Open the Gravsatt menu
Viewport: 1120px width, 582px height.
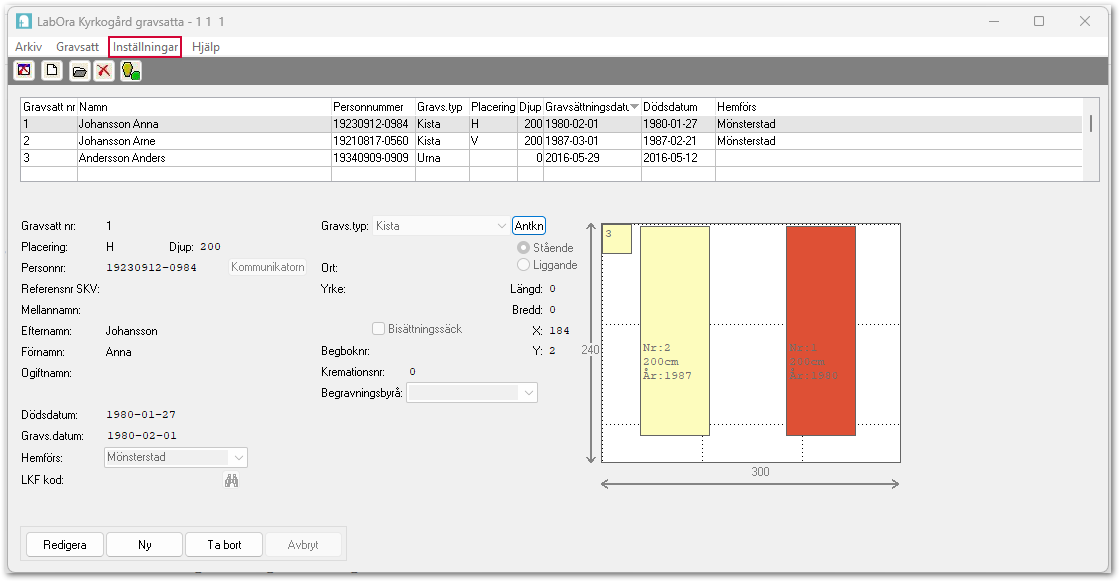click(77, 47)
